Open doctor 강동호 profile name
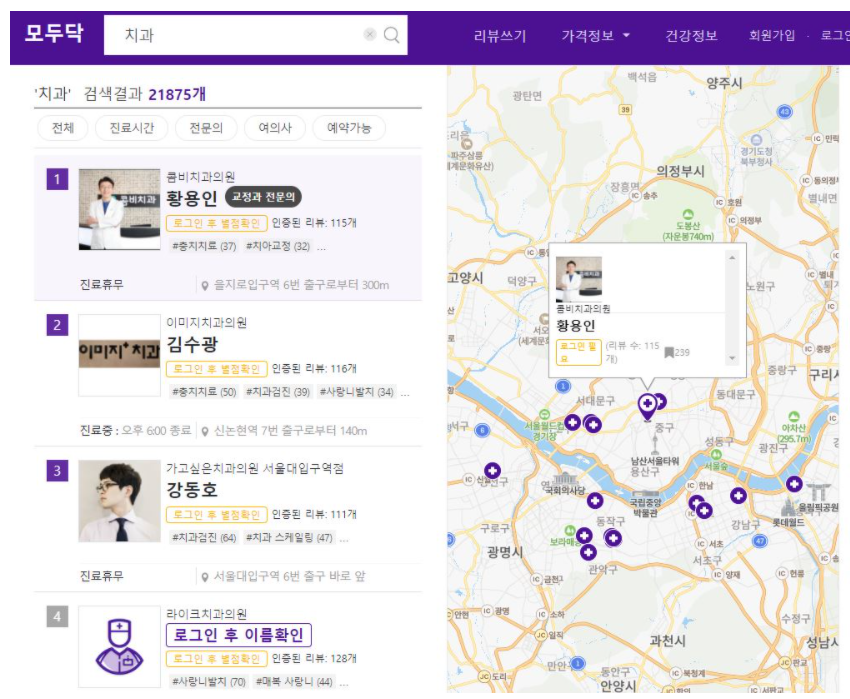 (192, 490)
